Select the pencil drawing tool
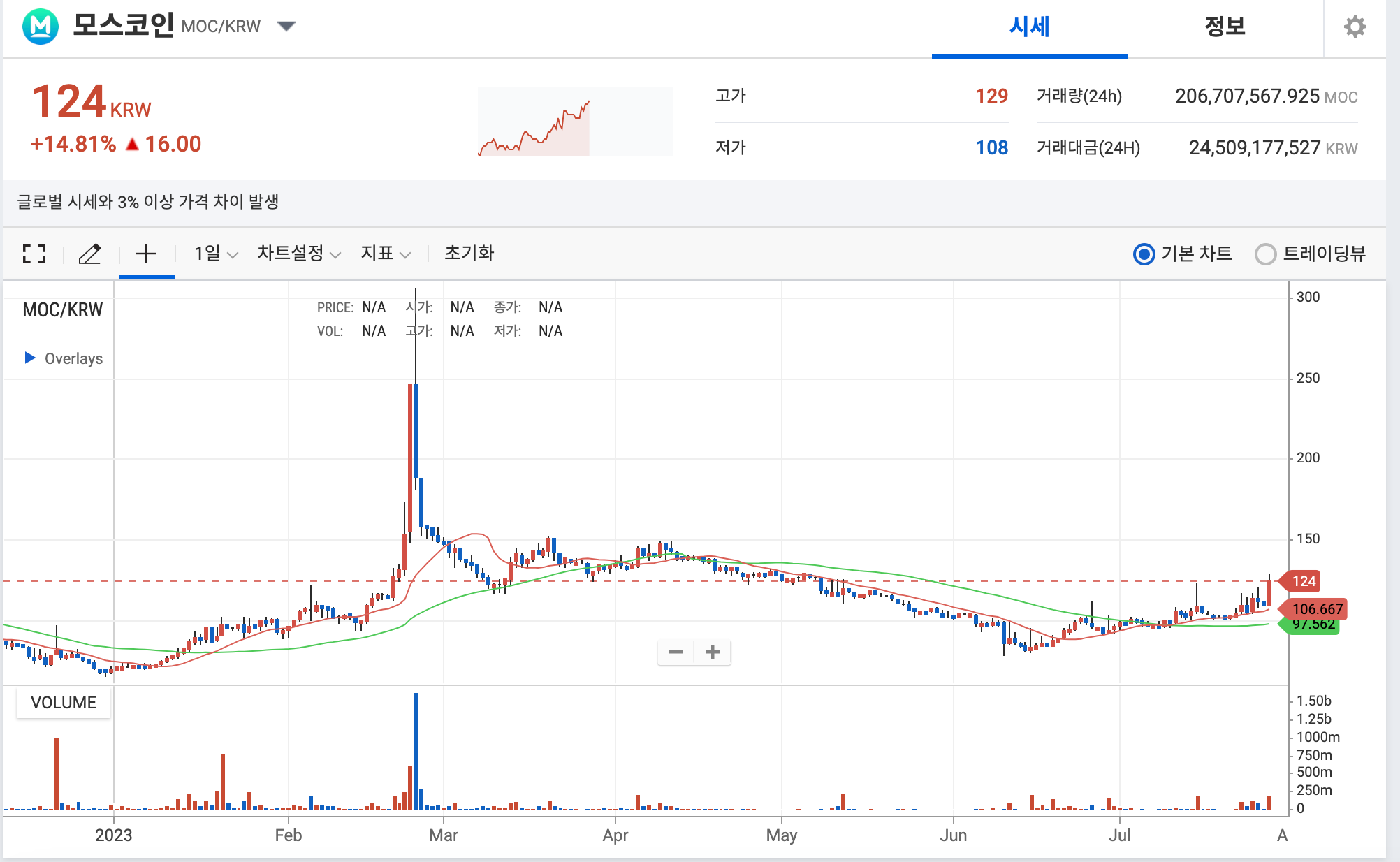Image resolution: width=1400 pixels, height=862 pixels. [x=89, y=254]
